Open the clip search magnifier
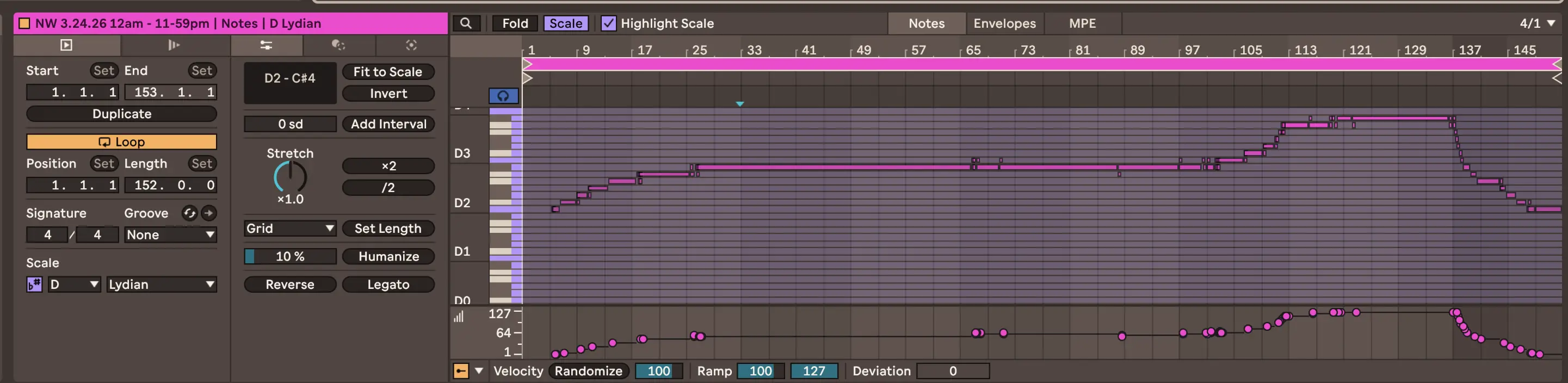The image size is (1568, 383). point(466,23)
